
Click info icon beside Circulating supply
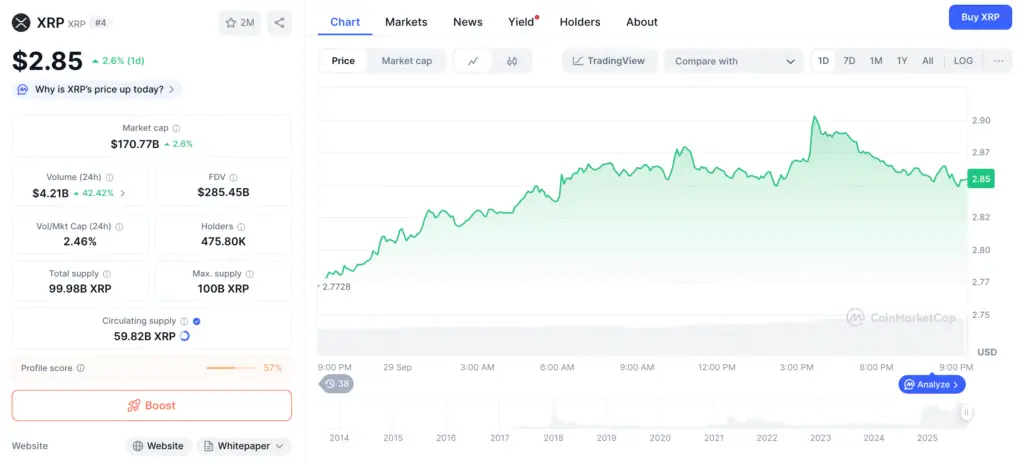[184, 321]
